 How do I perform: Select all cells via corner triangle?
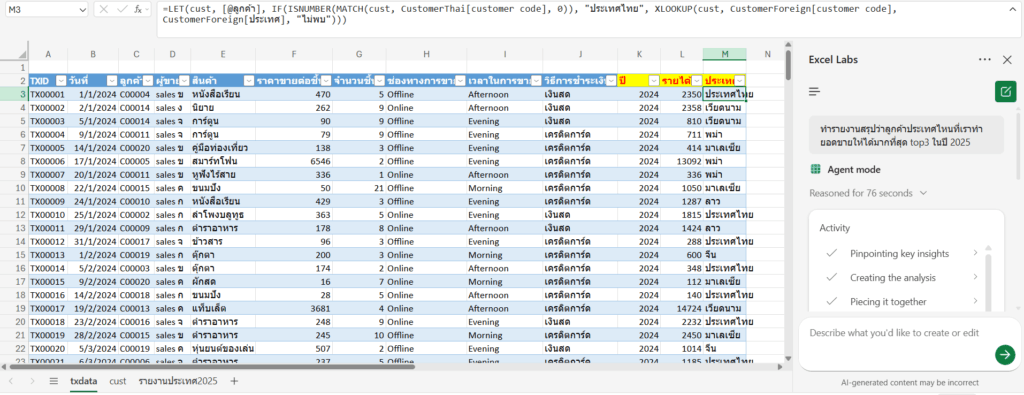(22, 54)
